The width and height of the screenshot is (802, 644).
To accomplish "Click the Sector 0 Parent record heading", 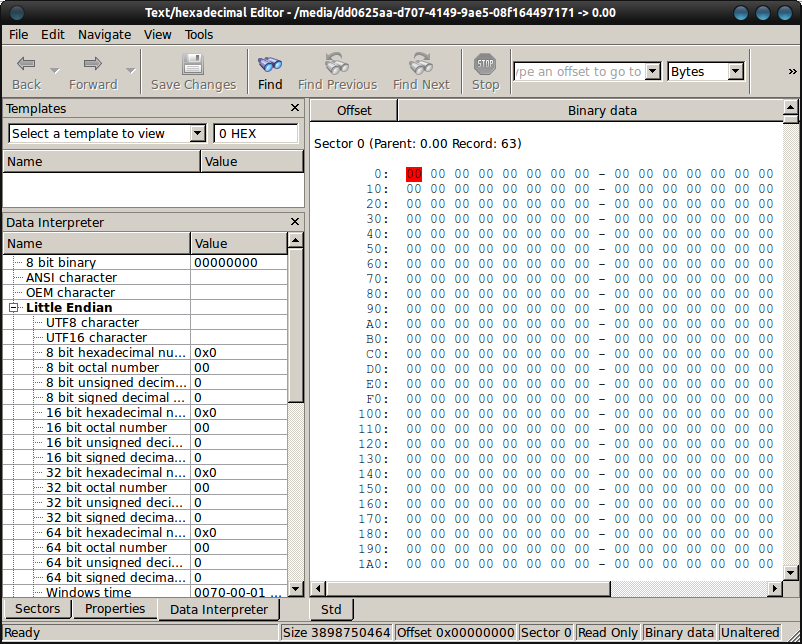I will [417, 144].
